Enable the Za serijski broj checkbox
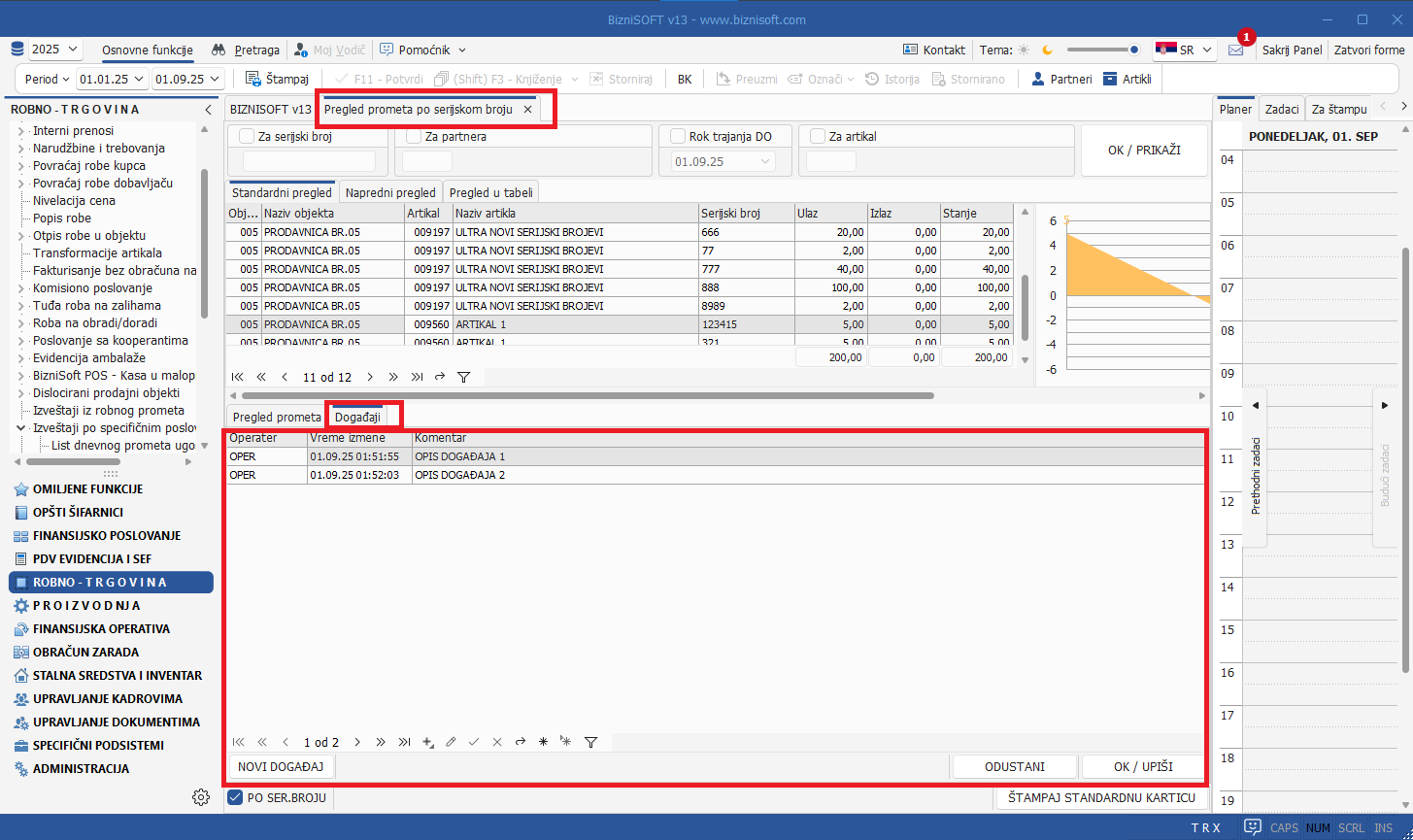Image resolution: width=1413 pixels, height=840 pixels. click(247, 137)
